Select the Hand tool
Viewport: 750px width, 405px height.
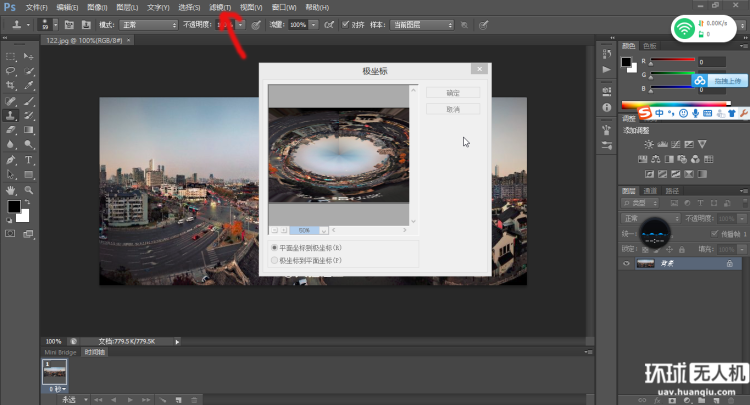pos(10,188)
